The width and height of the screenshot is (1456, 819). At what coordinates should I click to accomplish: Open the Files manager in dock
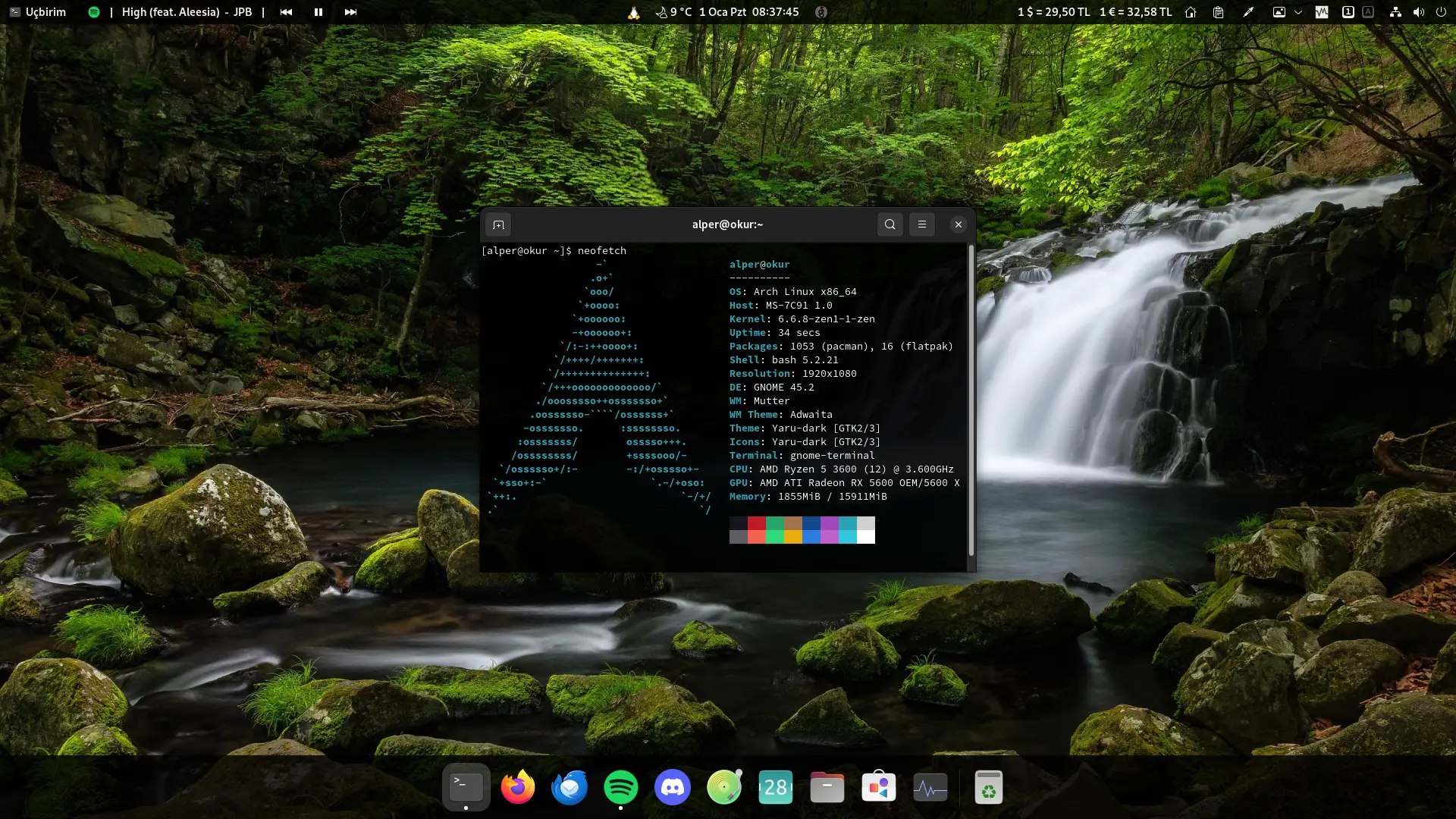pyautogui.click(x=827, y=787)
